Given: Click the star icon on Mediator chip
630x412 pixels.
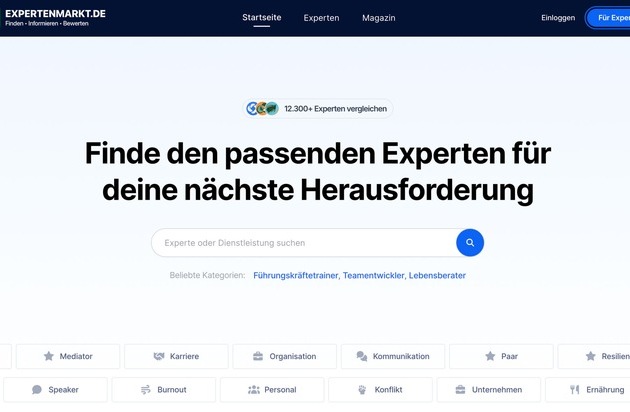Looking at the screenshot, I should [48, 356].
